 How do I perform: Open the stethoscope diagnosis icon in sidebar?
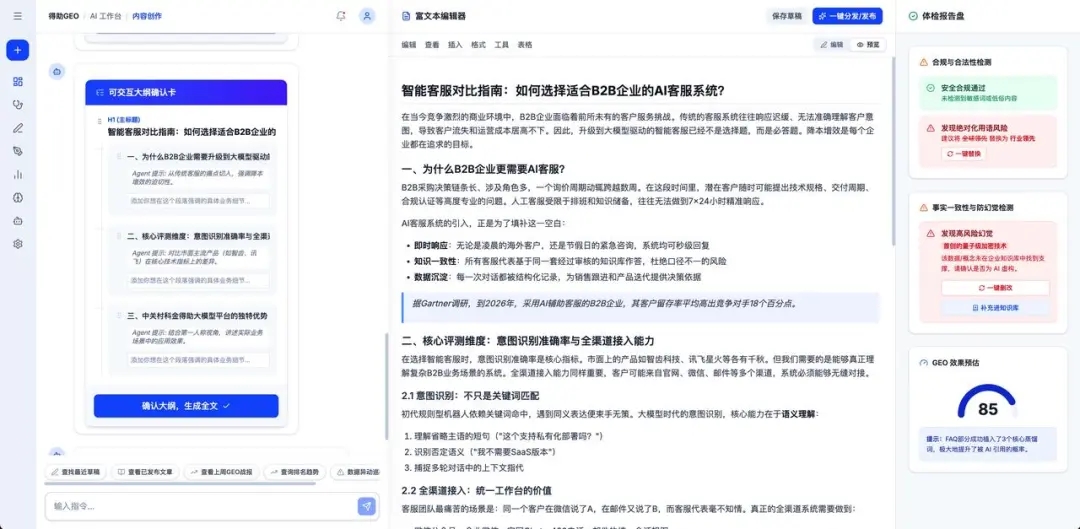17,104
